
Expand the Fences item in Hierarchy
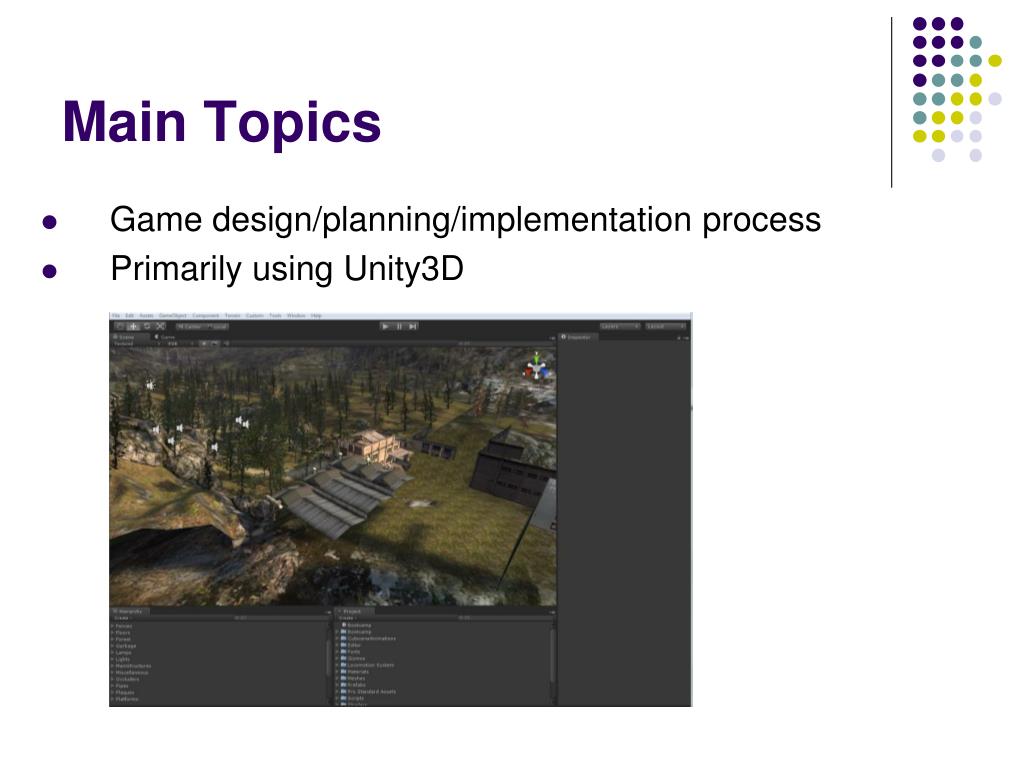(x=112, y=626)
